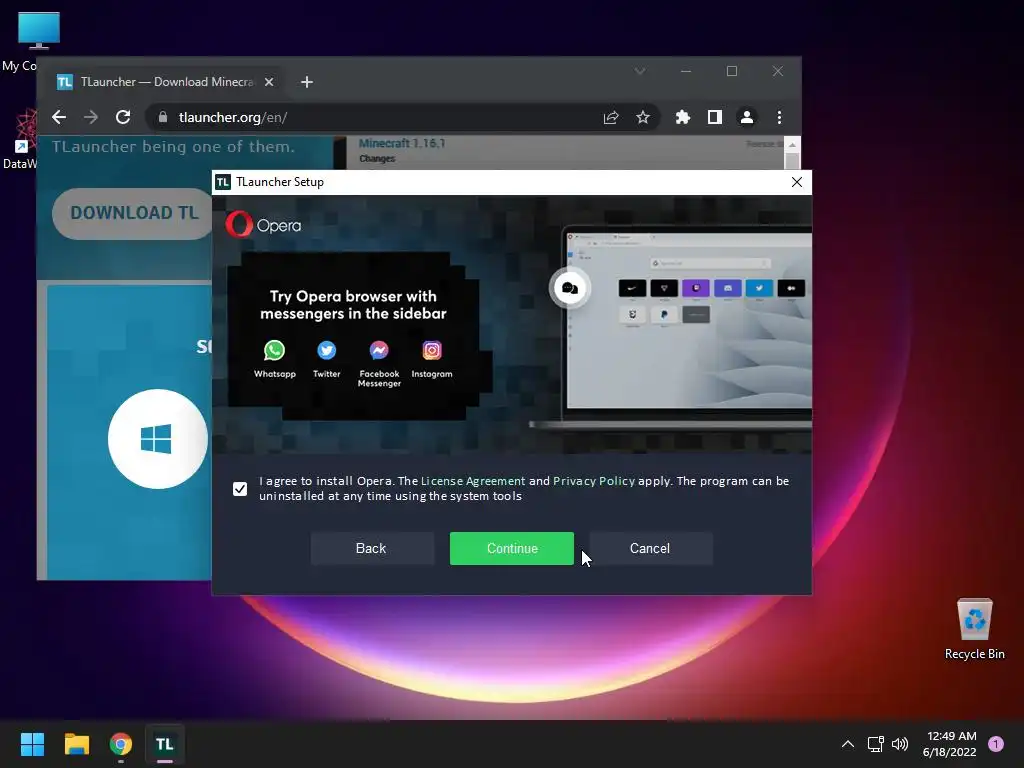Click the Whatsapp icon in the Opera ad
This screenshot has width=1024, height=768.
[274, 351]
